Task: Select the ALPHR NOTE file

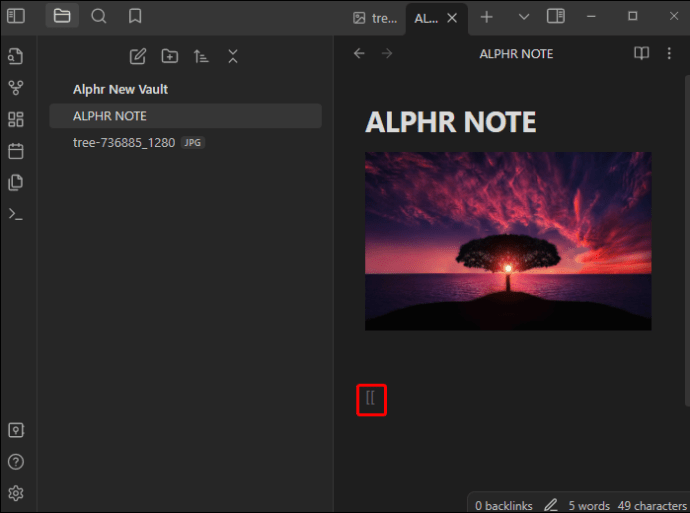Action: pos(185,116)
